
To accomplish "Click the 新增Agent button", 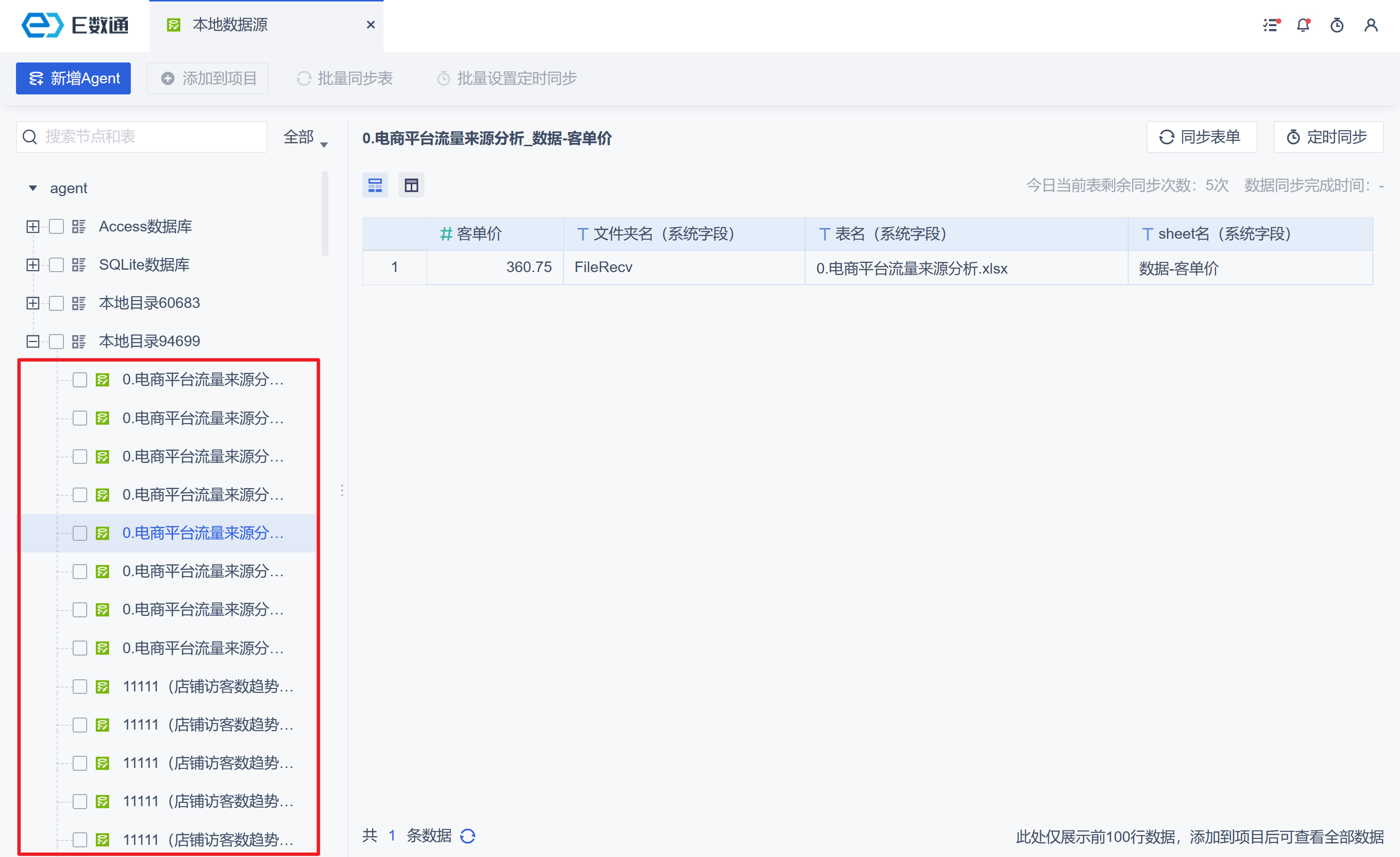I will [73, 78].
